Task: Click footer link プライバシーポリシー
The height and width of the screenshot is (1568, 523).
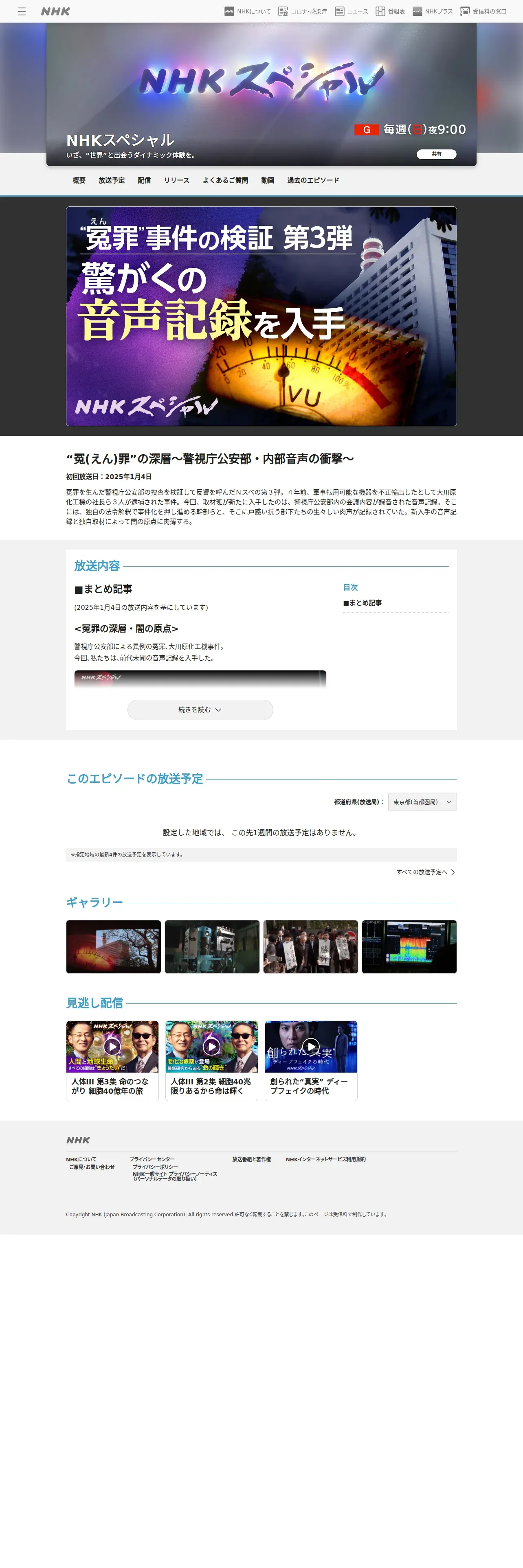Action: pyautogui.click(x=155, y=1167)
